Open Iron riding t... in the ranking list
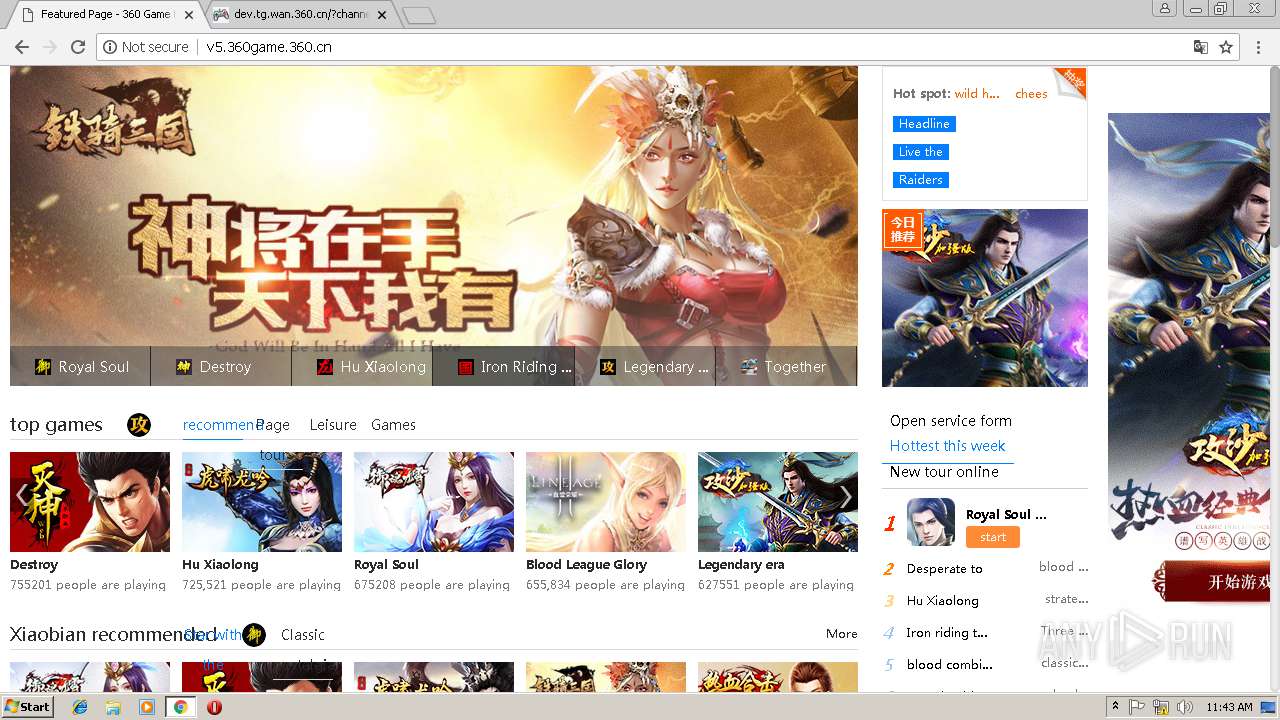The image size is (1280, 720). (947, 633)
